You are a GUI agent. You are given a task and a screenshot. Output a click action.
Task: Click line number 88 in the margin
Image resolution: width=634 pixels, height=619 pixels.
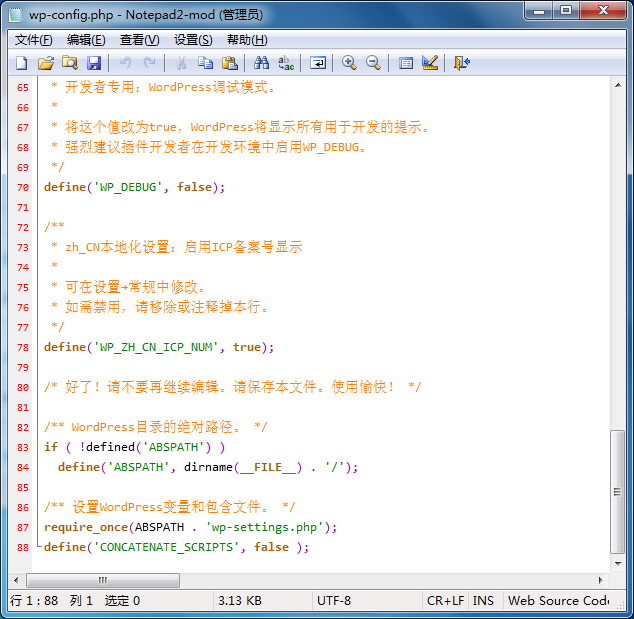click(x=23, y=548)
